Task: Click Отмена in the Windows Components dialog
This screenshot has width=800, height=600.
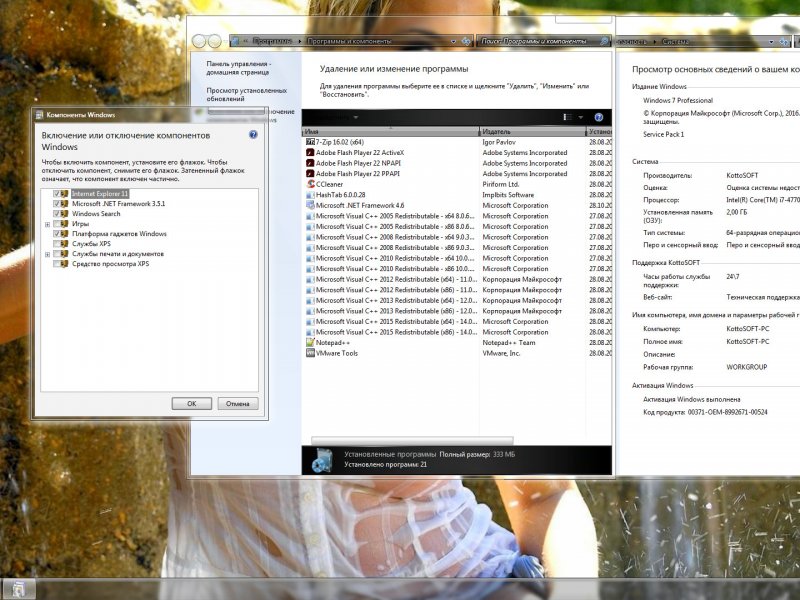Action: 238,404
